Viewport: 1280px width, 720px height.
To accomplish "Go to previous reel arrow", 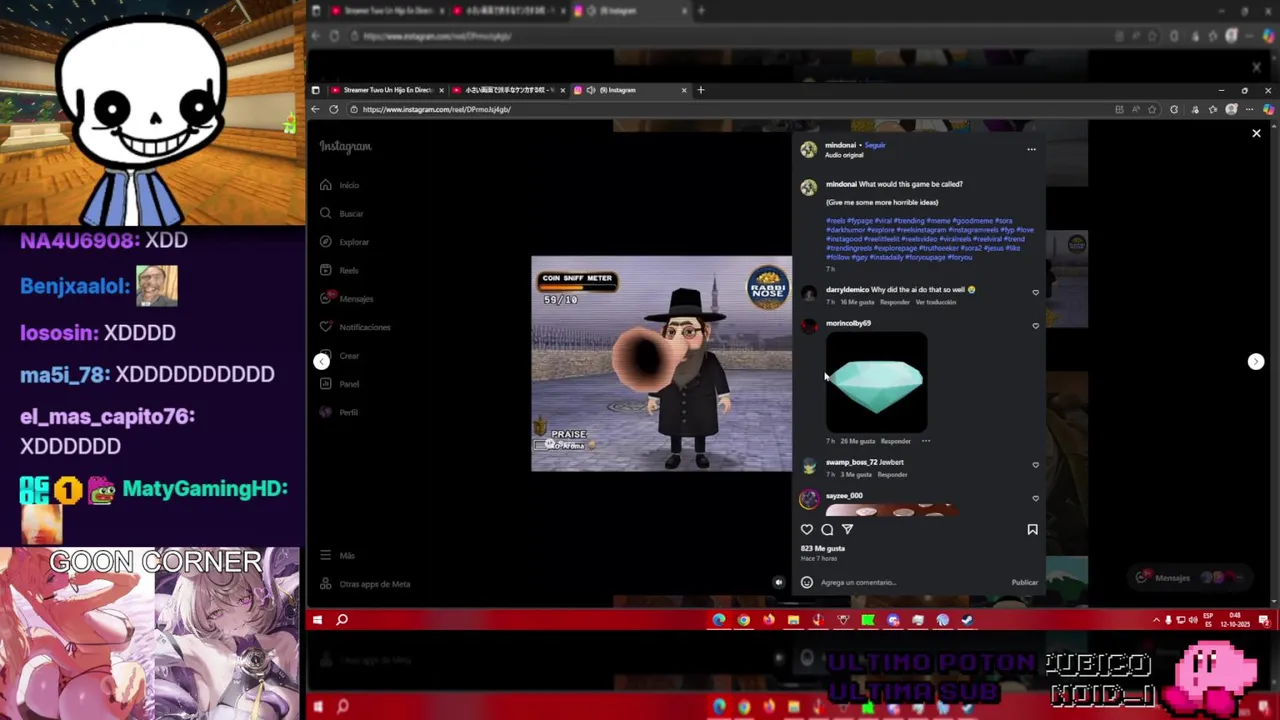I will [321, 361].
